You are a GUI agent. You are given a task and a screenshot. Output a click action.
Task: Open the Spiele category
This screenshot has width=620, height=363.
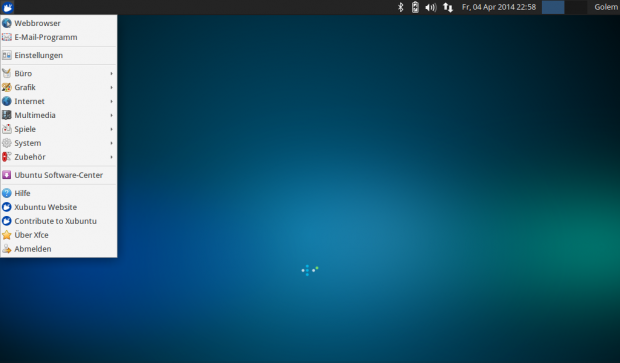click(x=59, y=129)
